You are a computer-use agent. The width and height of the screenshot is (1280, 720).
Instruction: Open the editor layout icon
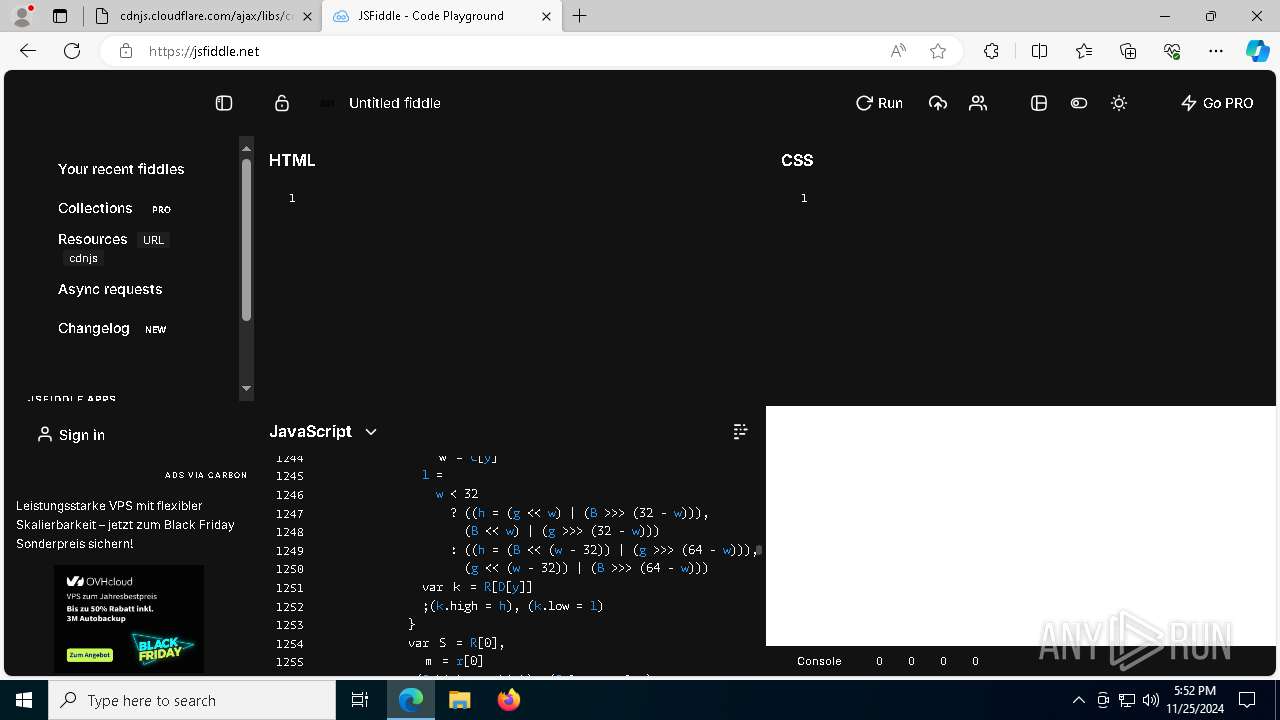(x=1039, y=103)
